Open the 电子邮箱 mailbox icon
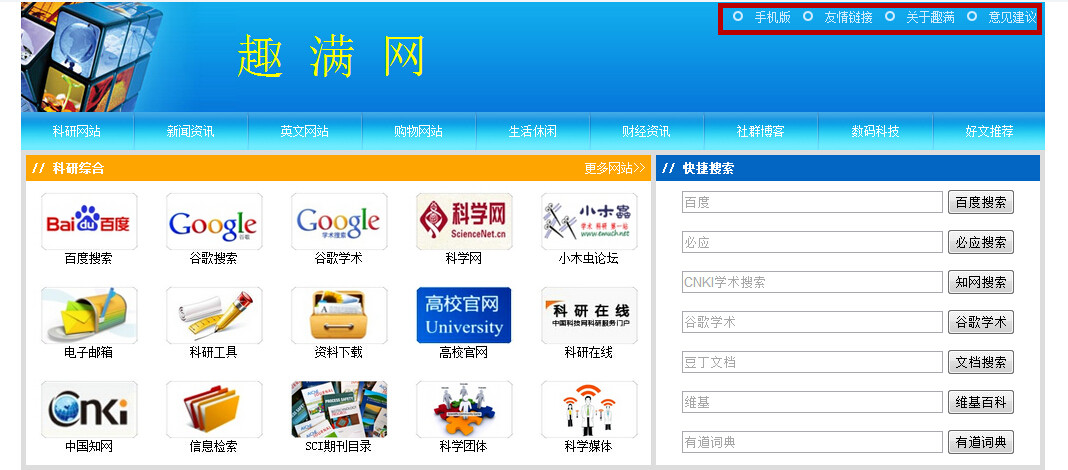 click(89, 315)
